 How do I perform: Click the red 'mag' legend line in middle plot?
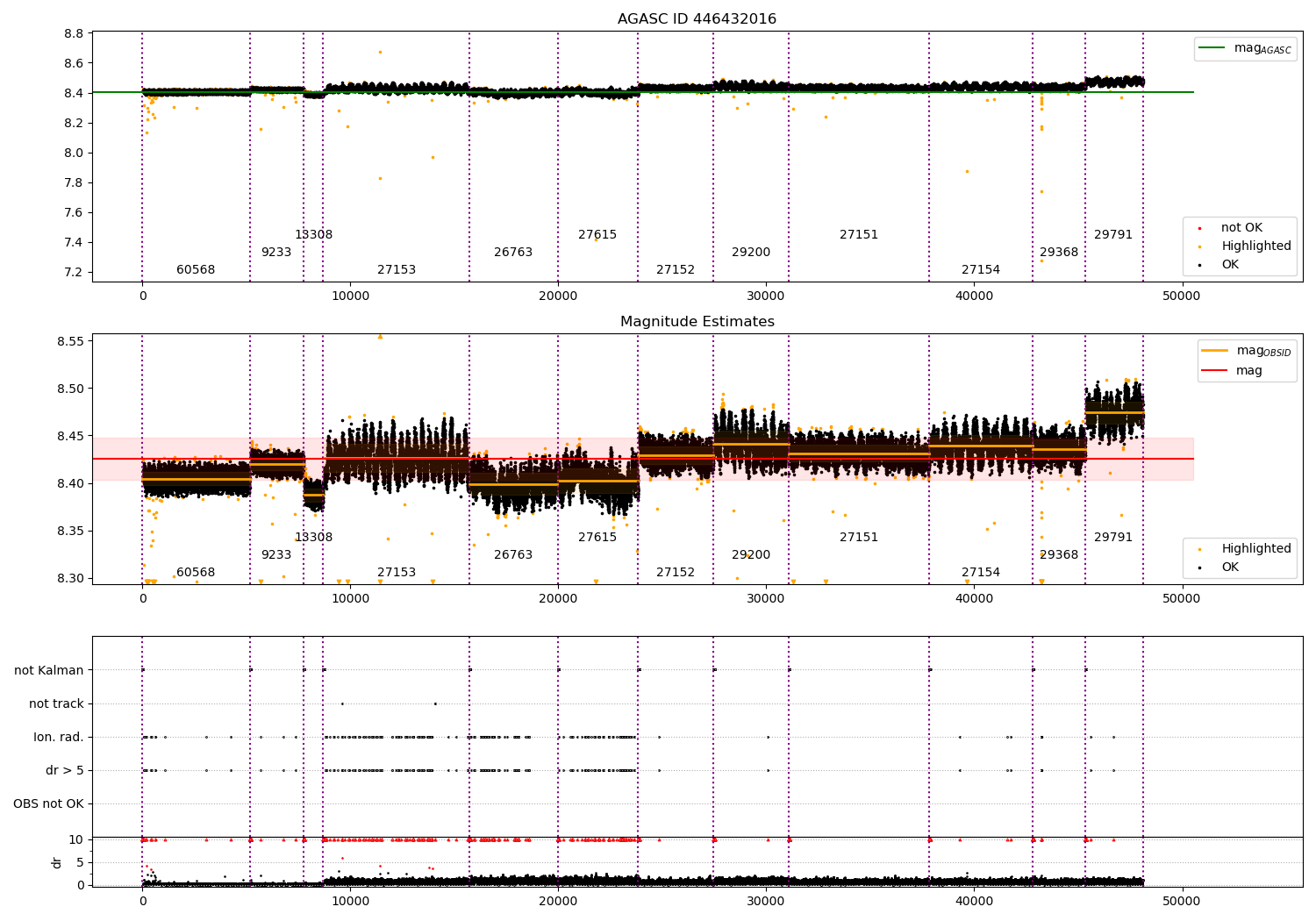coord(1215,371)
